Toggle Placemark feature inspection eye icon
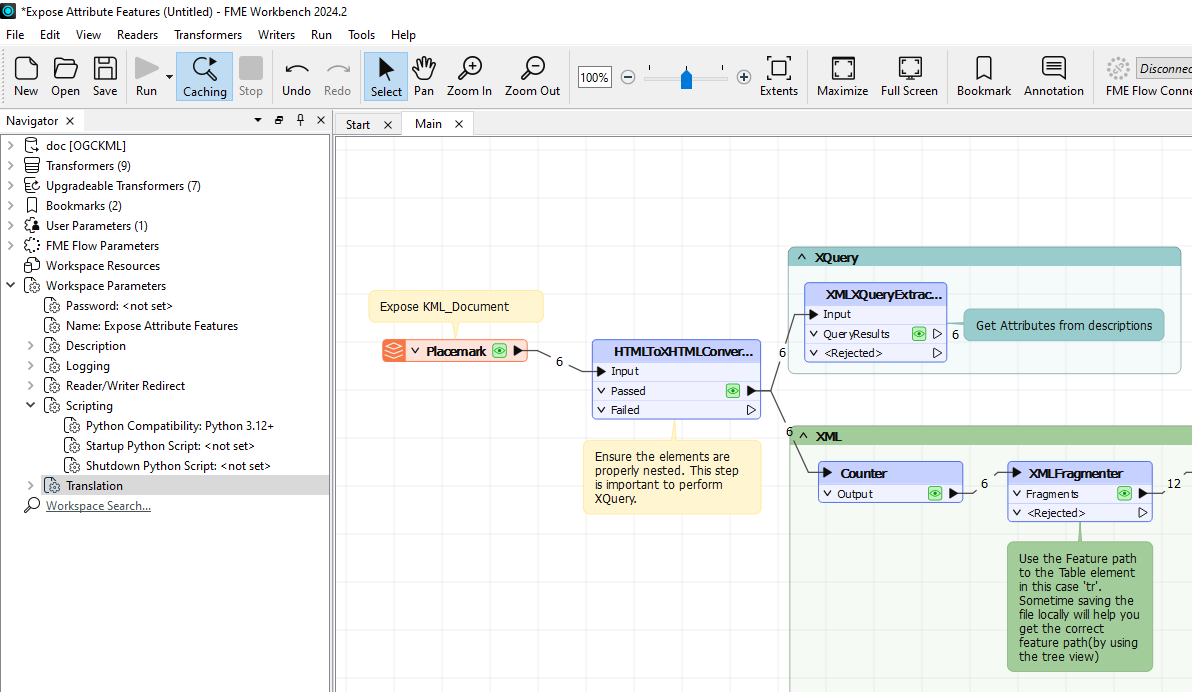 coord(499,351)
